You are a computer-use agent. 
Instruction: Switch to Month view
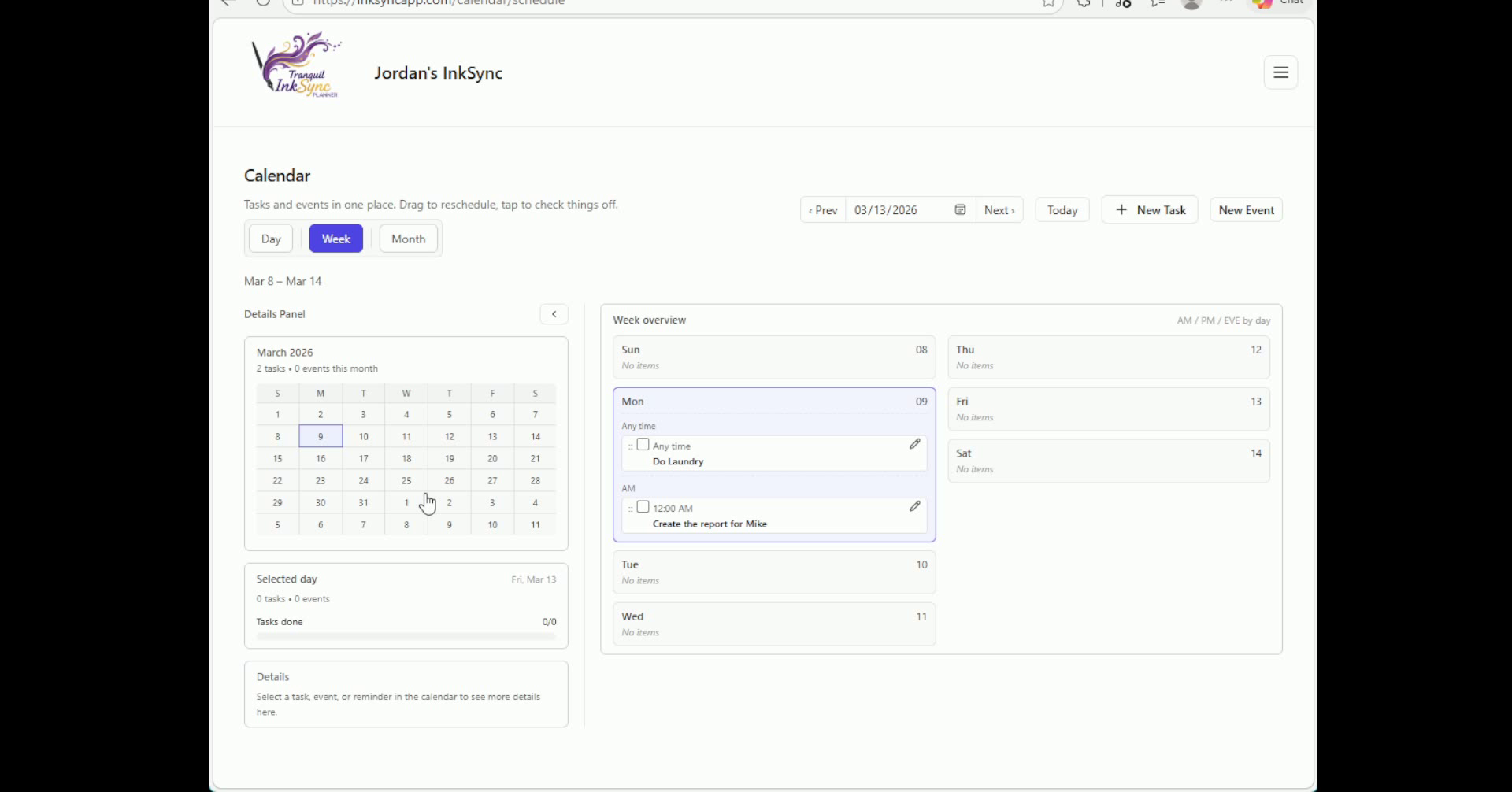click(x=407, y=238)
